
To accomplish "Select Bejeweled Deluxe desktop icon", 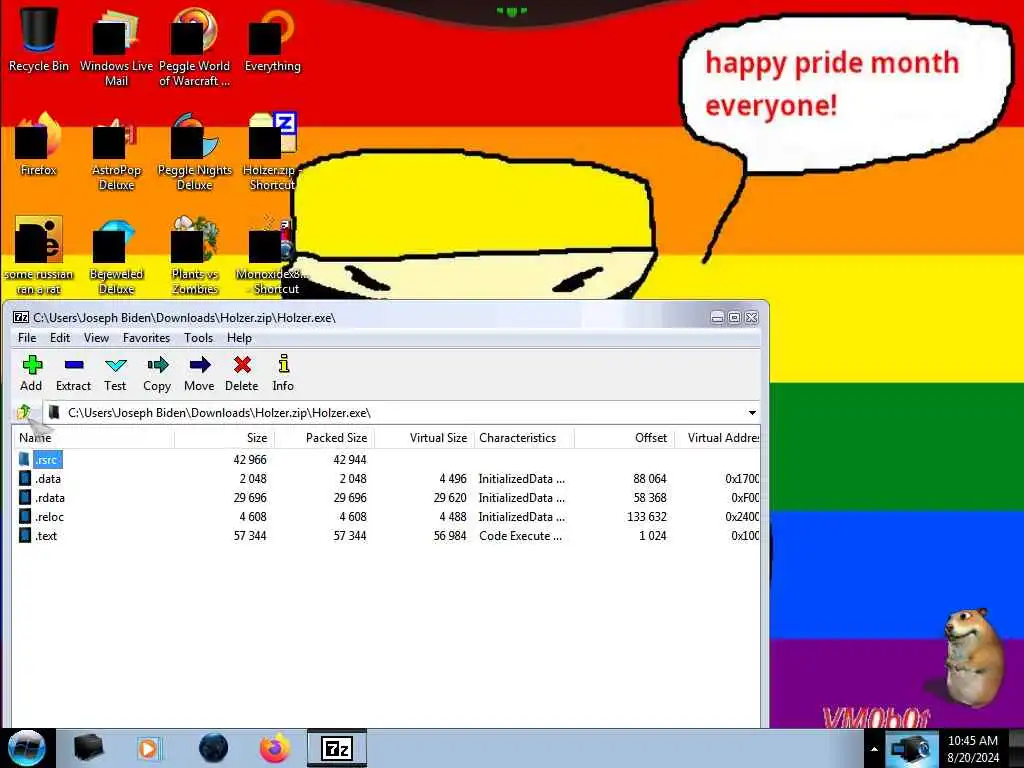I will tap(116, 255).
